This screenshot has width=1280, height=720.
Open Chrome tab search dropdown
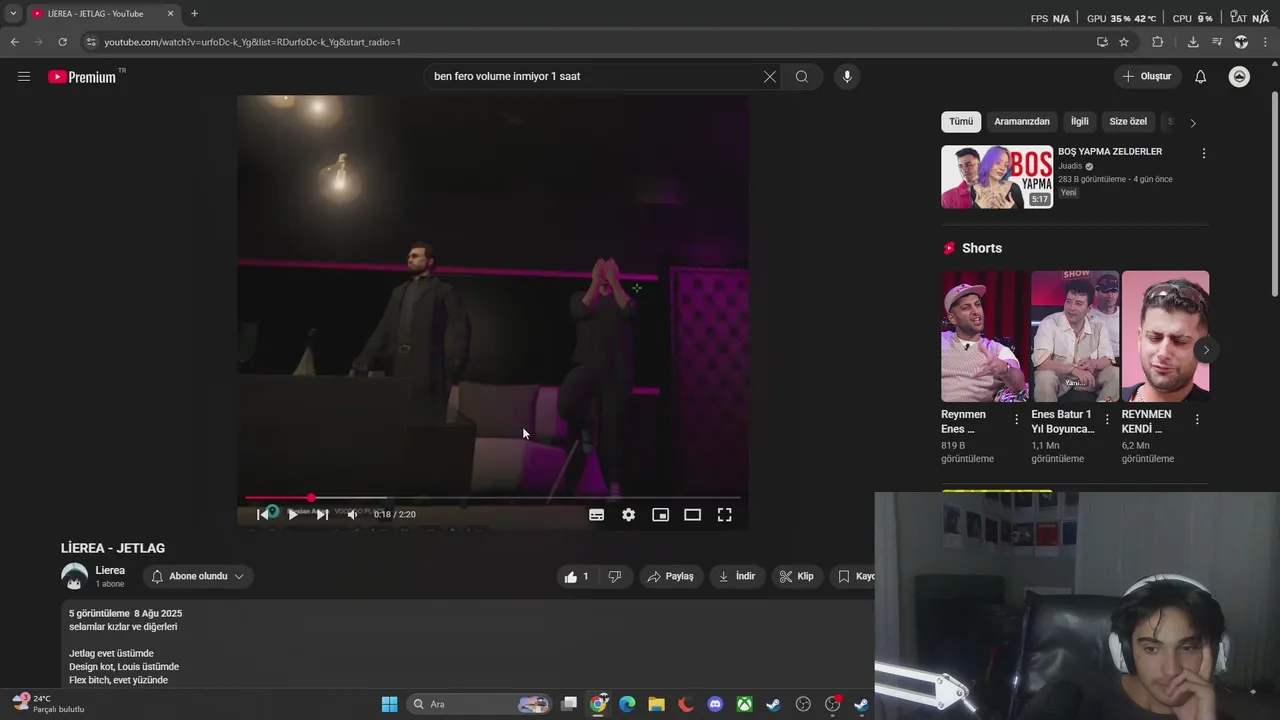12,14
